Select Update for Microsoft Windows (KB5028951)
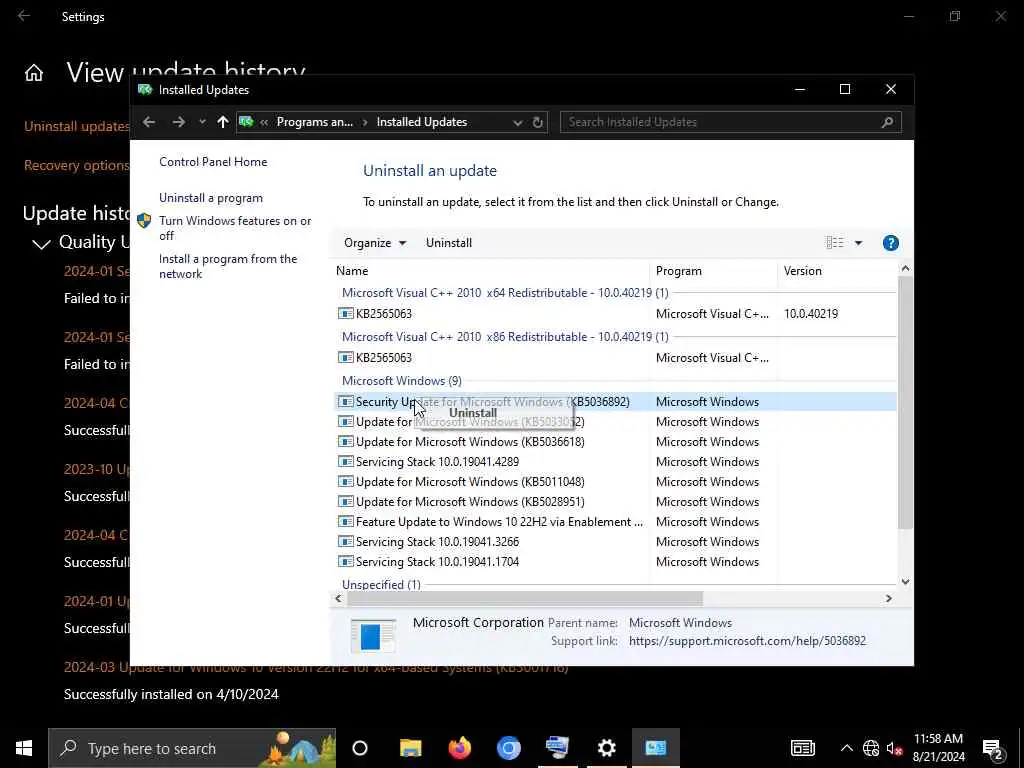The height and width of the screenshot is (768, 1024). click(470, 502)
